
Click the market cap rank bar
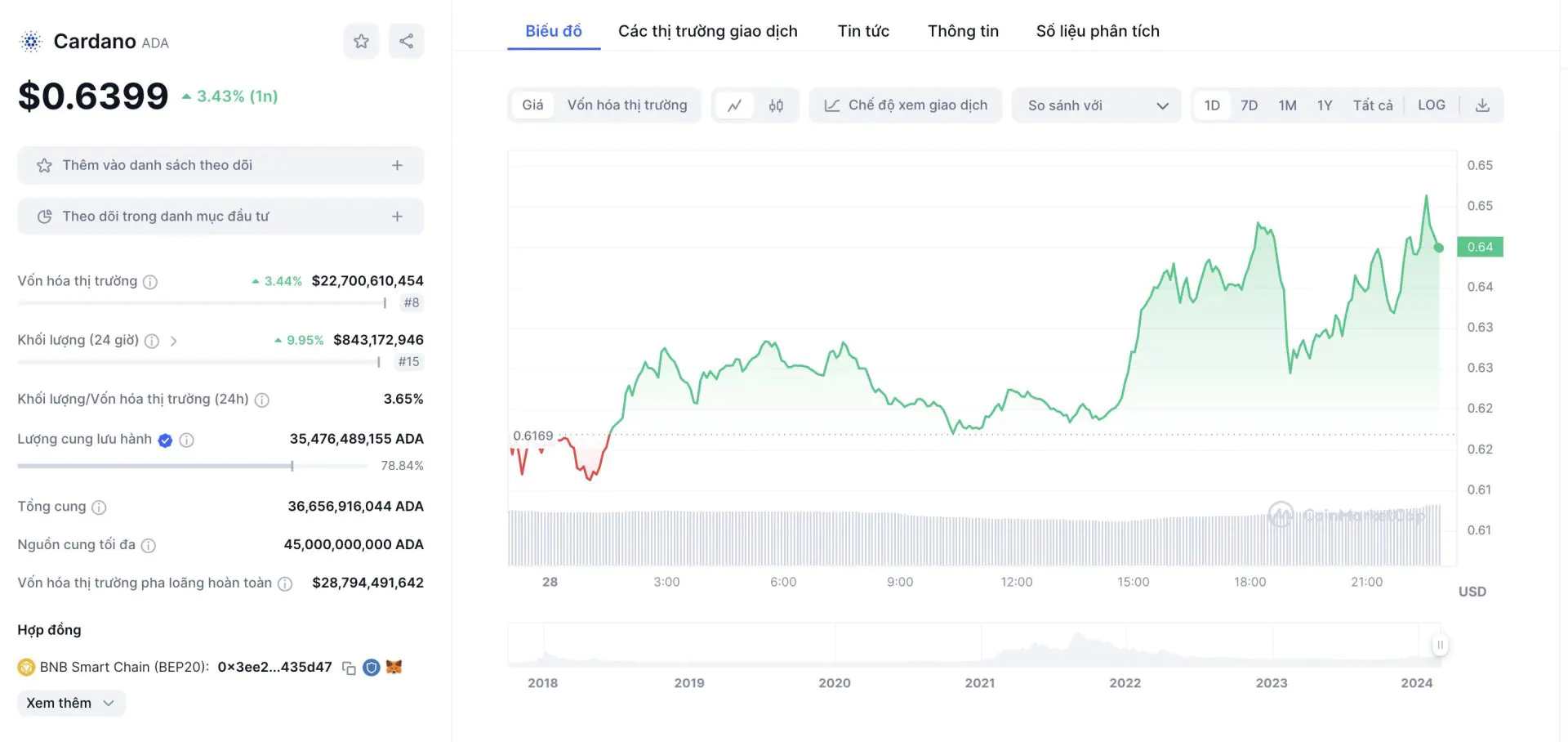pyautogui.click(x=203, y=303)
